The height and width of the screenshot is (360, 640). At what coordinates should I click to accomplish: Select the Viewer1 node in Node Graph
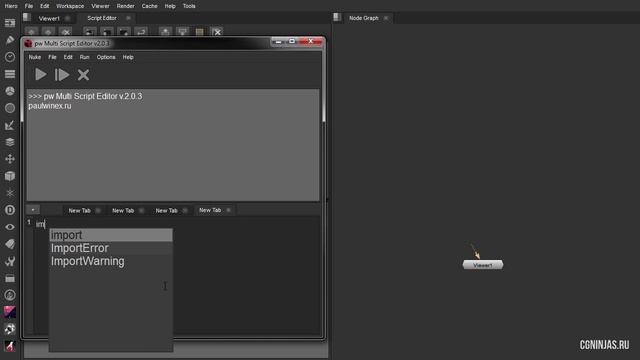[x=483, y=265]
